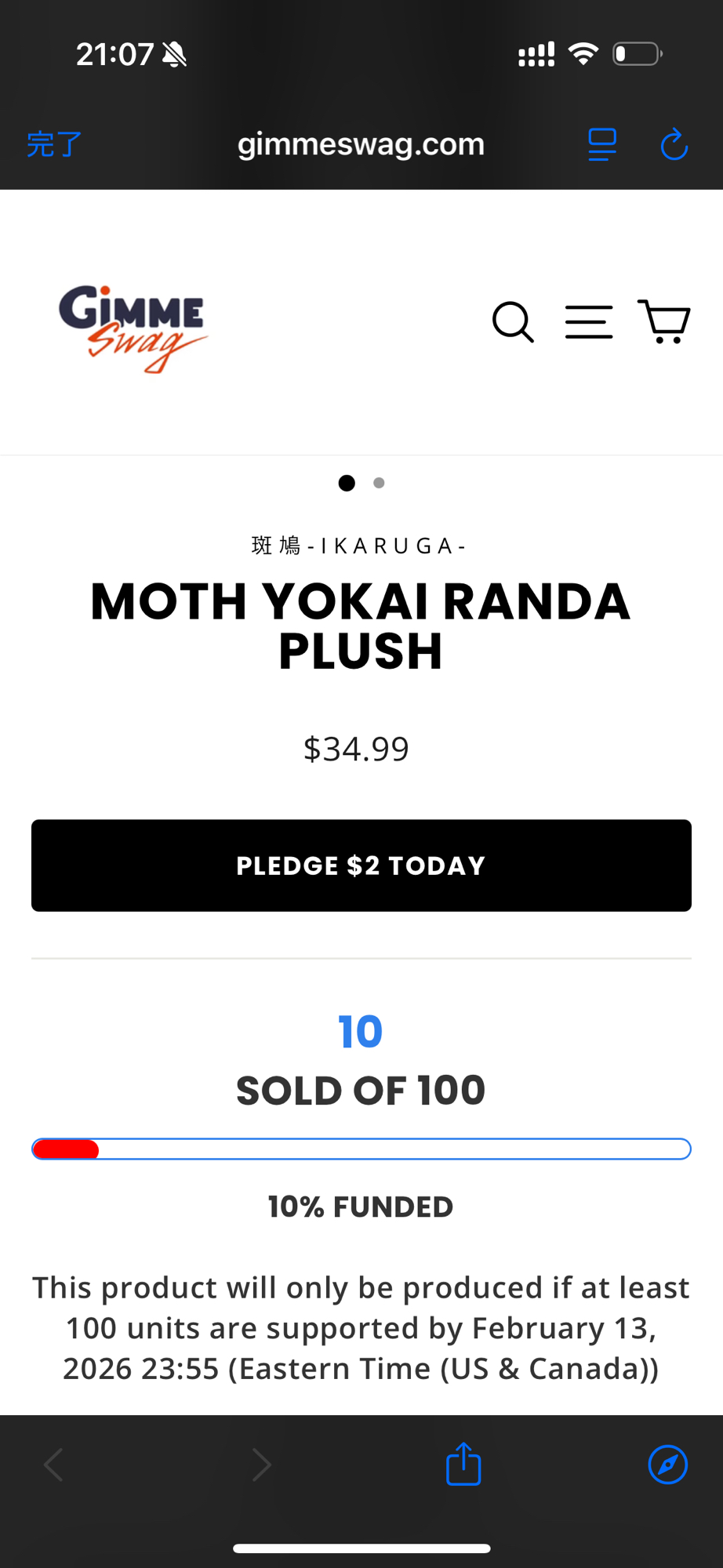Image resolution: width=723 pixels, height=1568 pixels.
Task: Open the reader view page icon
Action: [x=602, y=145]
